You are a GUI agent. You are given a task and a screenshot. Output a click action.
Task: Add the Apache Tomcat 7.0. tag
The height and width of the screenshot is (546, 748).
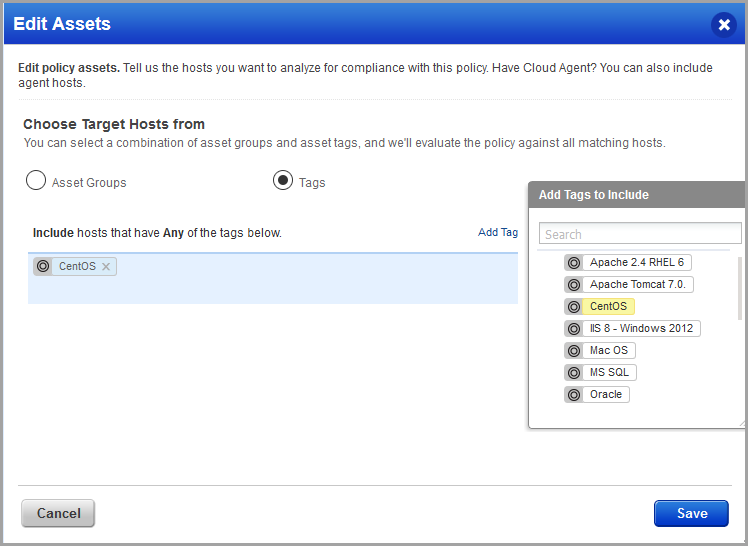point(637,284)
